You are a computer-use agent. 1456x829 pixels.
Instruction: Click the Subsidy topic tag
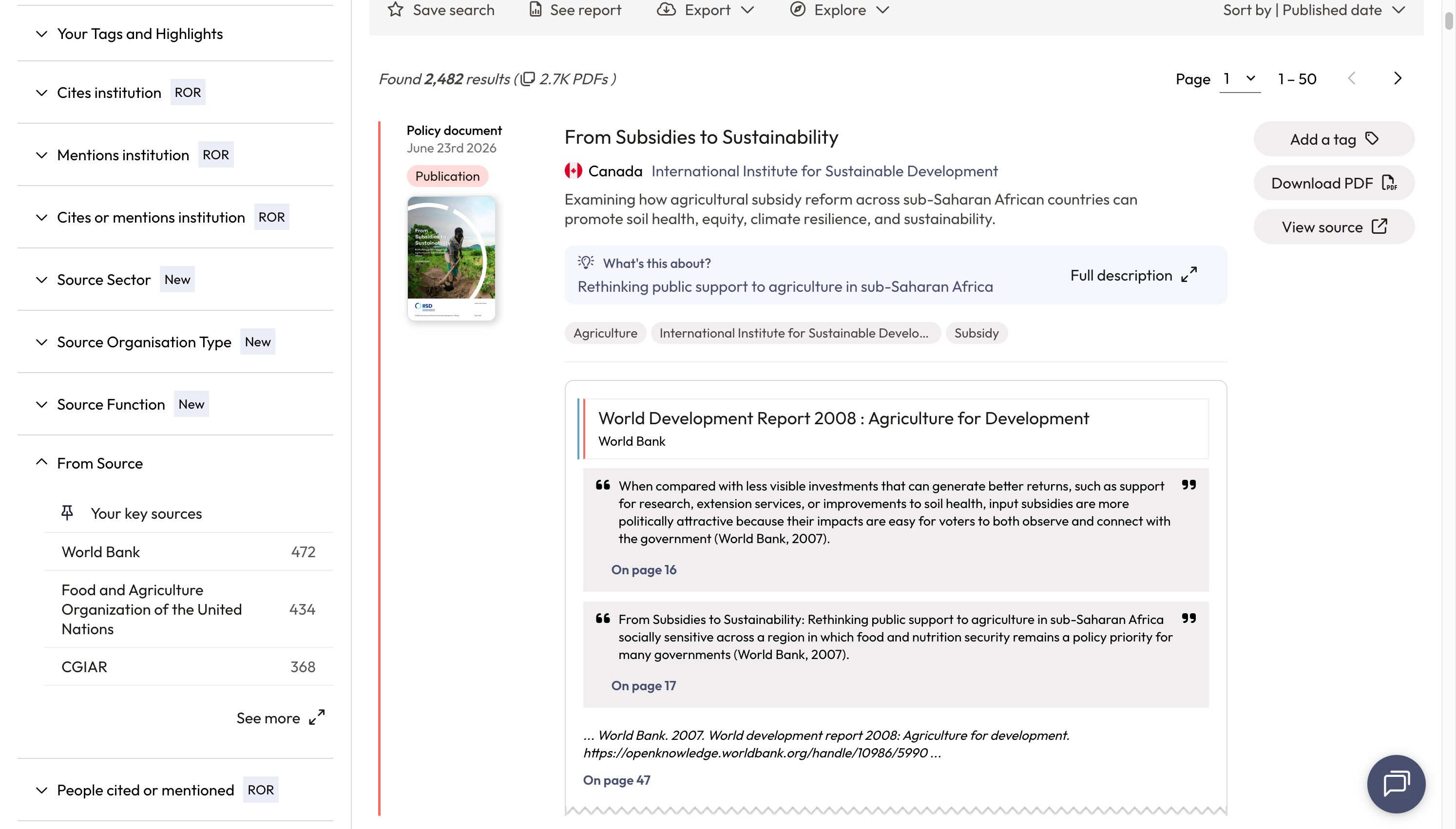976,333
